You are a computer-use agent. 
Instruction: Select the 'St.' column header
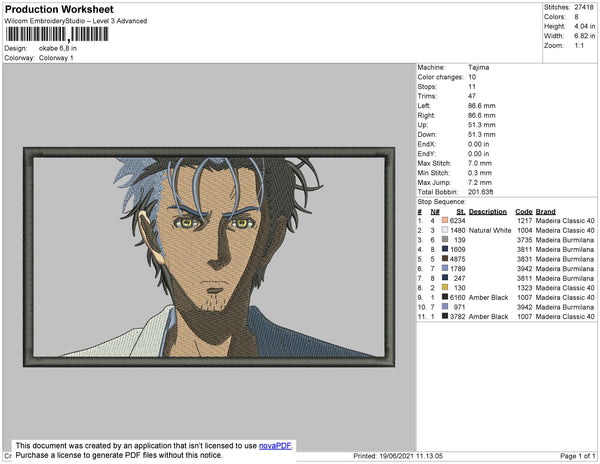click(461, 212)
